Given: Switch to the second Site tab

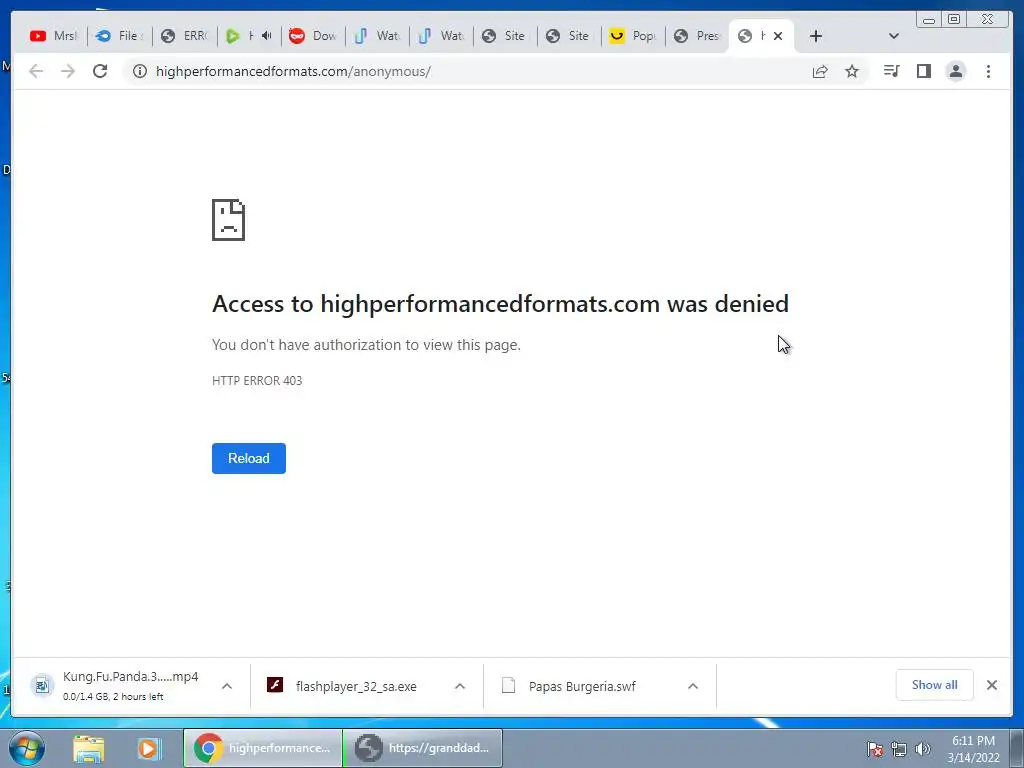Looking at the screenshot, I should tap(569, 36).
